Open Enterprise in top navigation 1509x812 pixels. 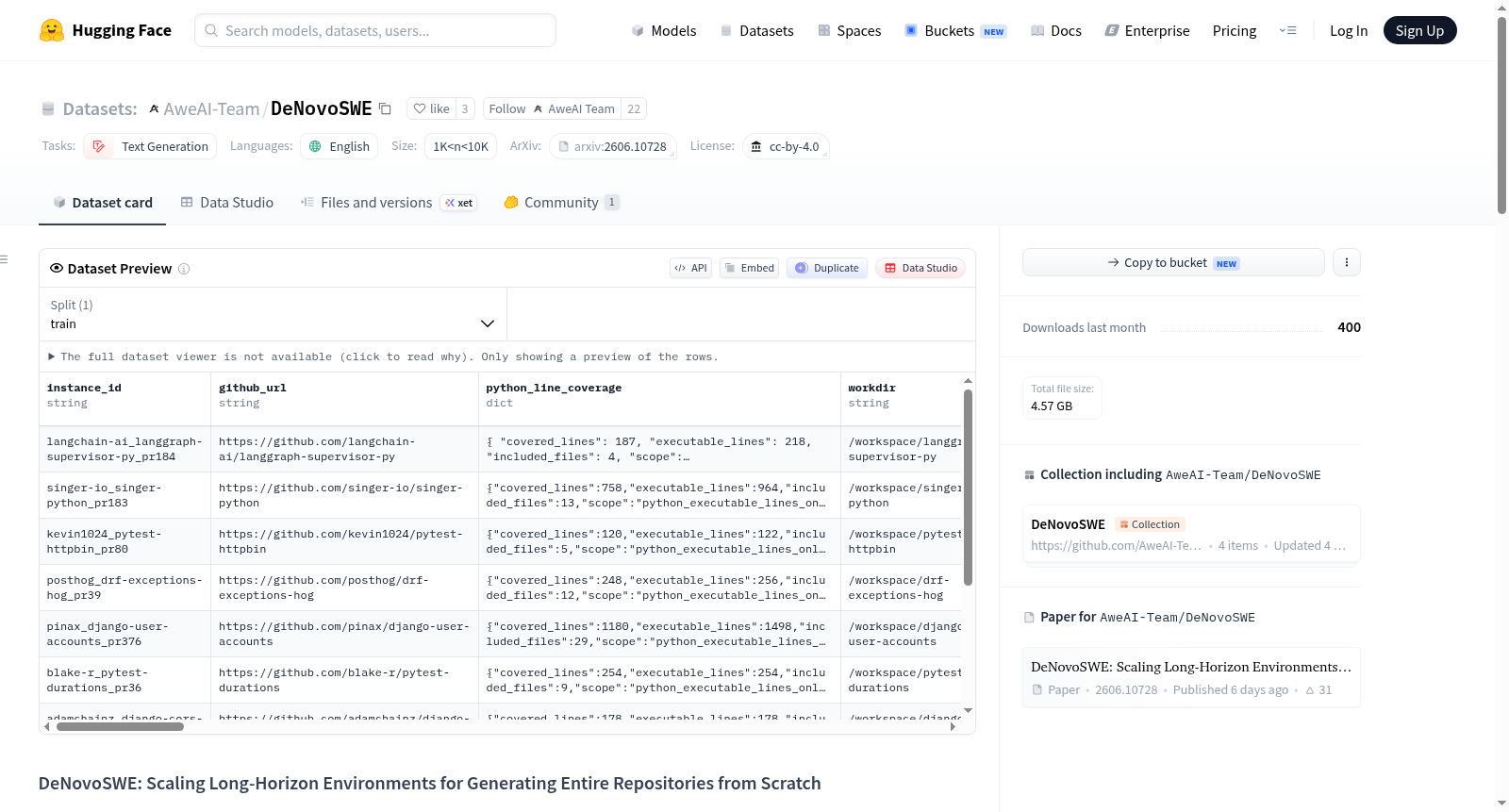(x=1148, y=30)
